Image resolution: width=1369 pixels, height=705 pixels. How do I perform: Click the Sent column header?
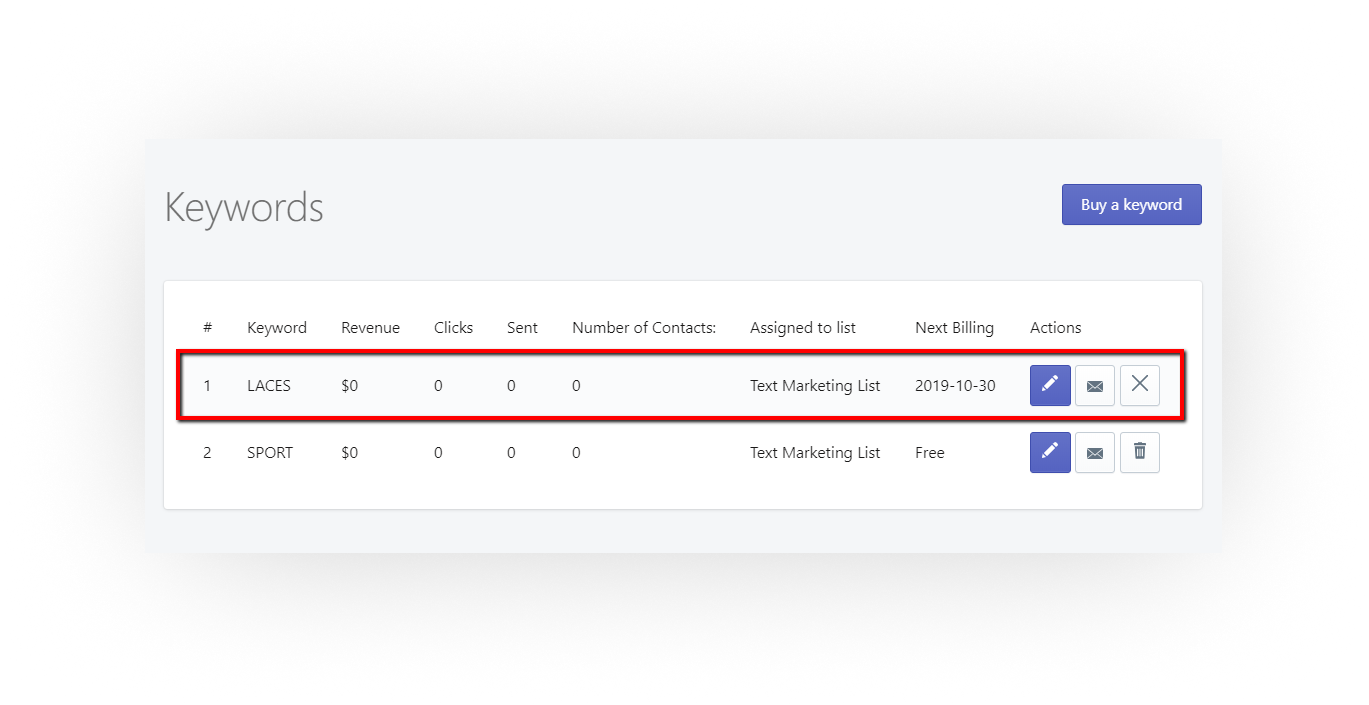click(x=522, y=327)
